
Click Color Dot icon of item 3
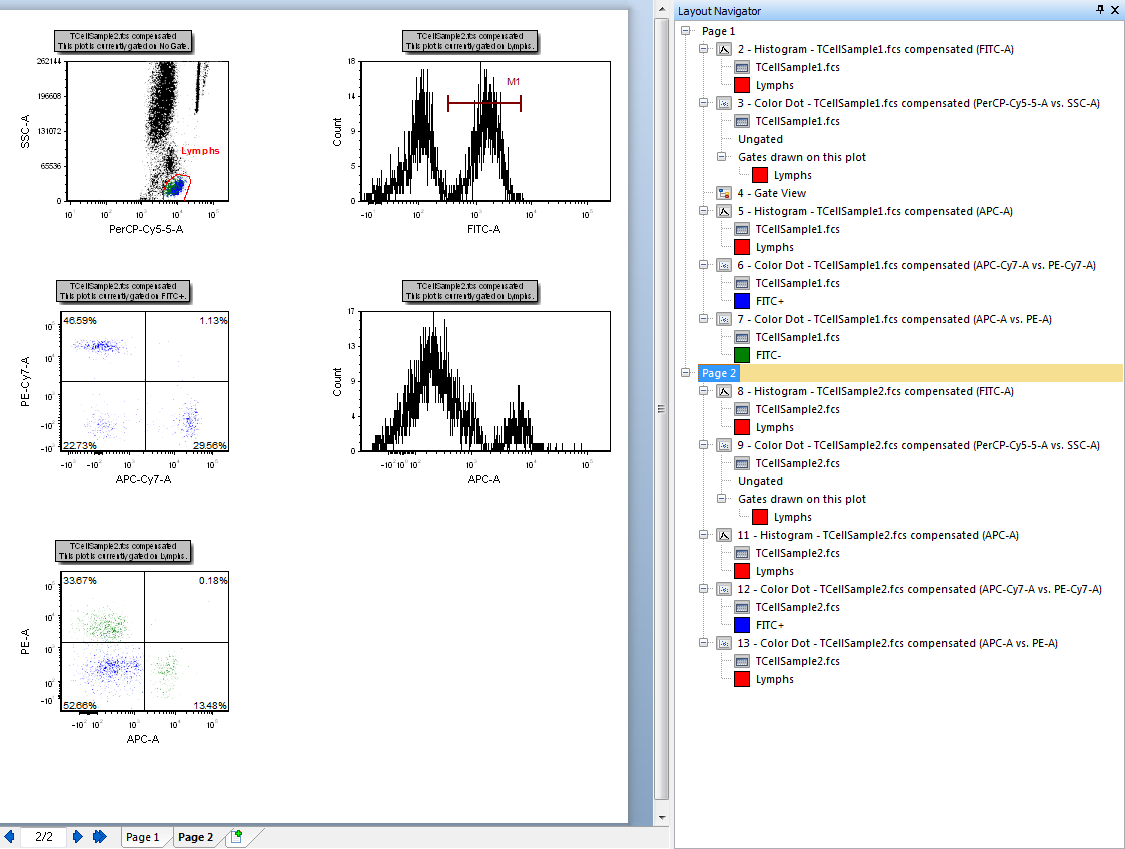pos(724,103)
